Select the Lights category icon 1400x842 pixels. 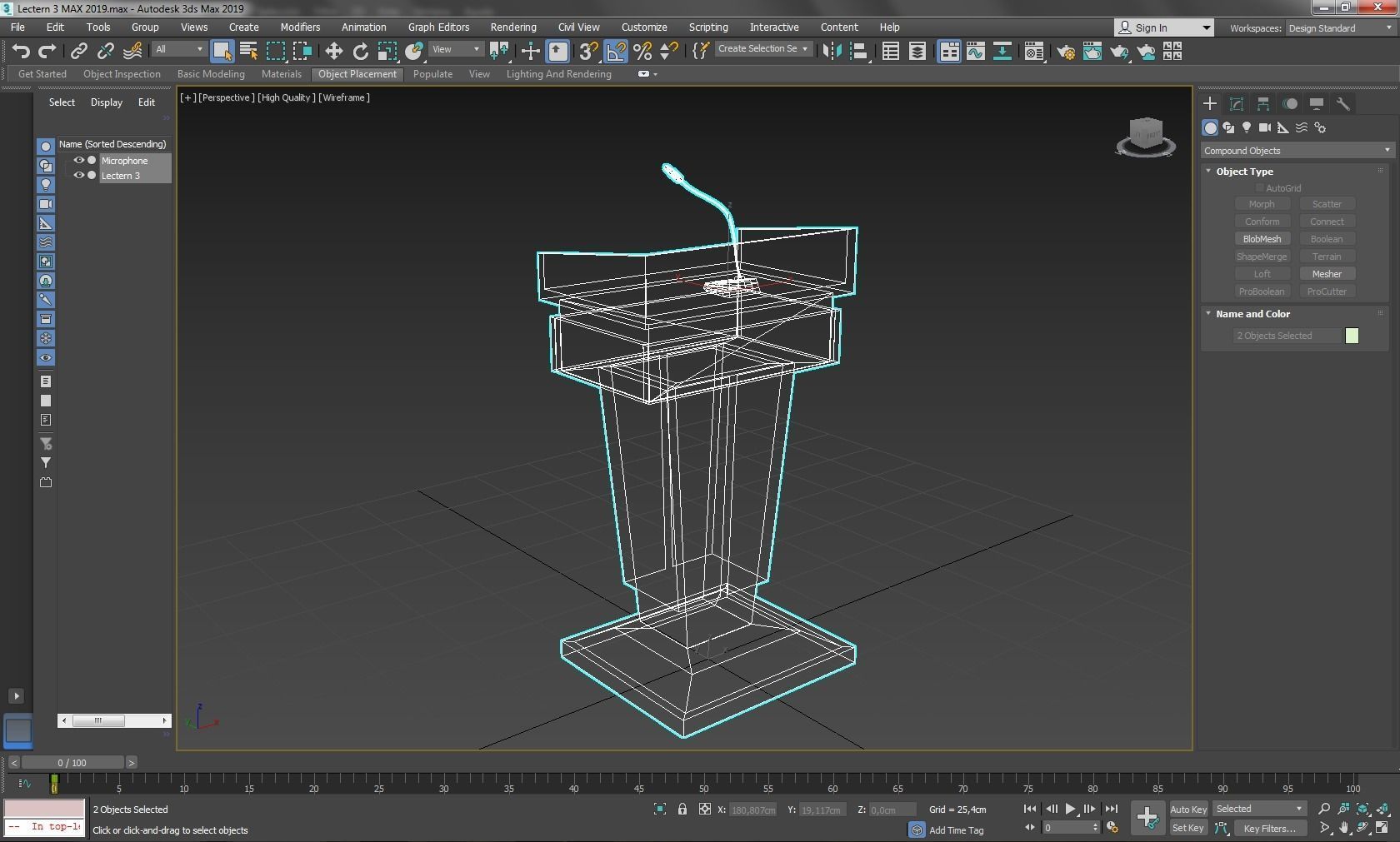tap(1247, 127)
